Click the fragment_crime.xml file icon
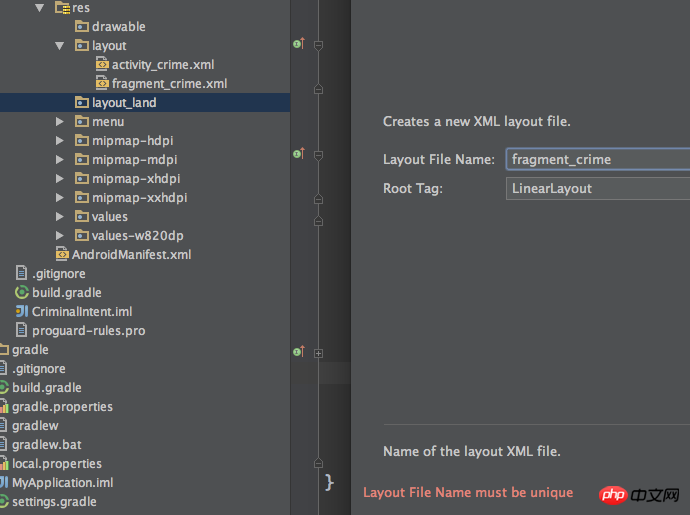The width and height of the screenshot is (690, 515). click(x=102, y=84)
